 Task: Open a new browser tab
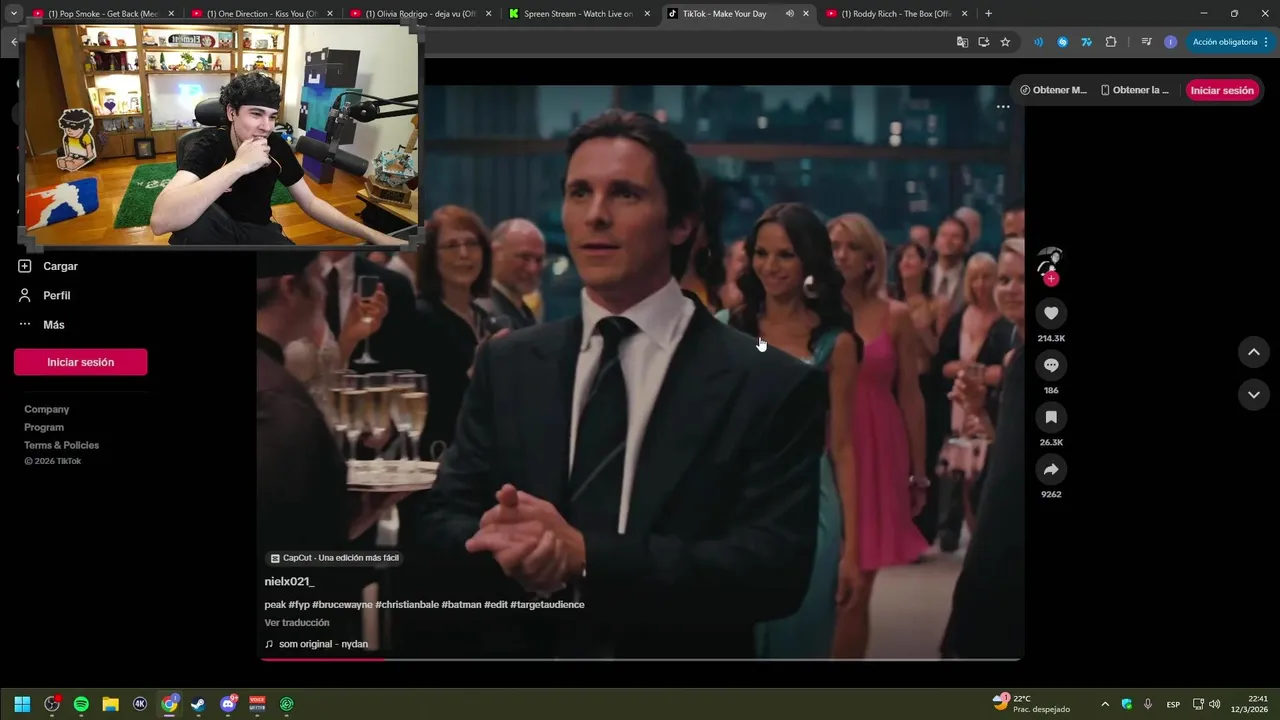tap(989, 14)
